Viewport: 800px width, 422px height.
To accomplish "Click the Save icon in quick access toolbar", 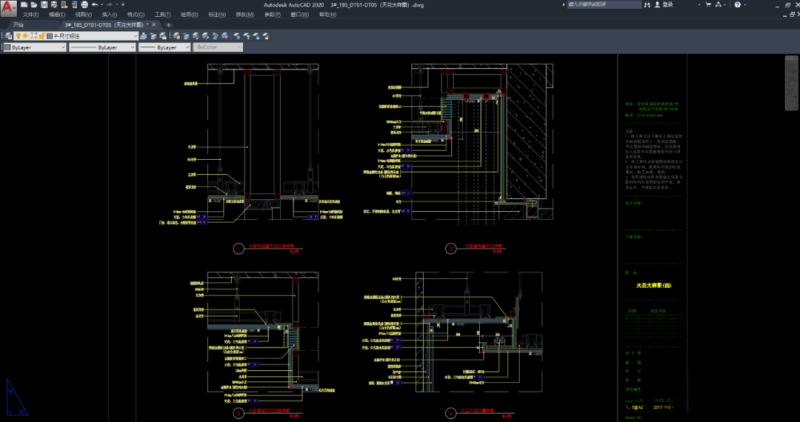I will pos(46,5).
